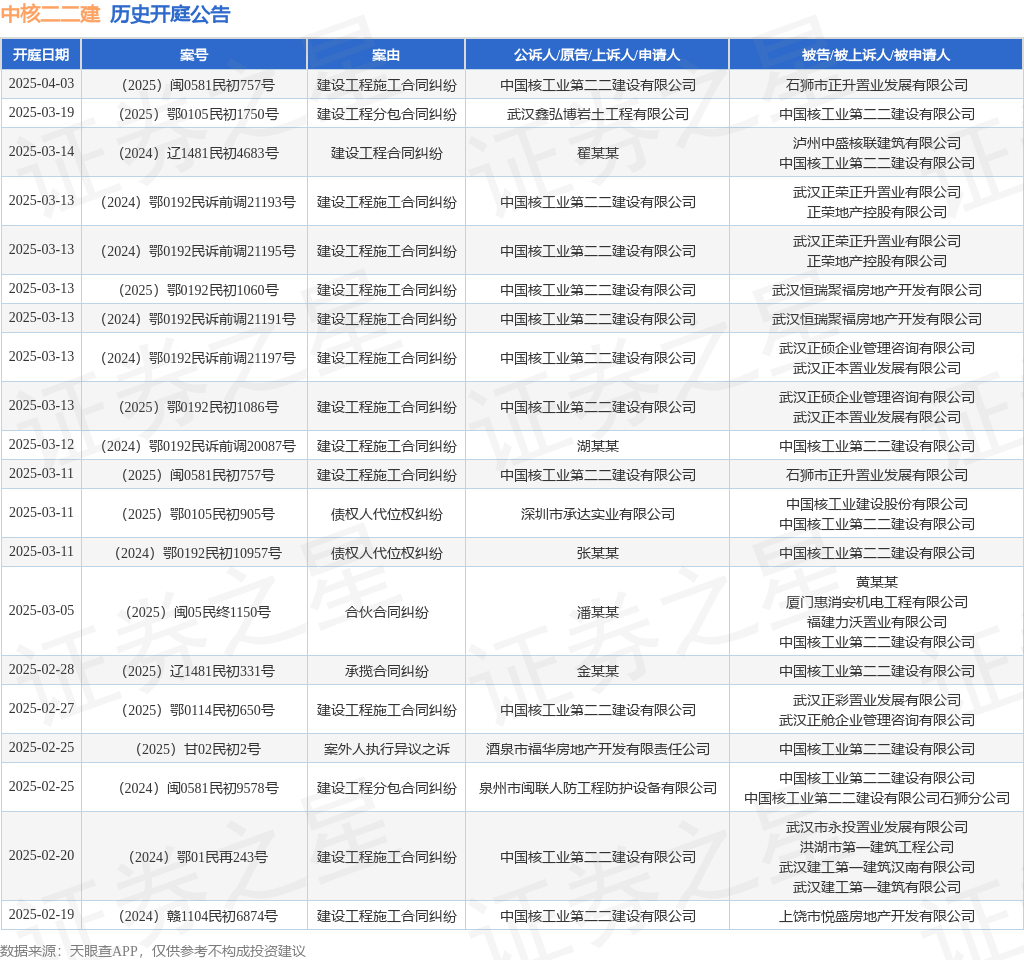Select case number (2025)鄂0114民初650号
Image resolution: width=1024 pixels, height=960 pixels.
click(199, 711)
